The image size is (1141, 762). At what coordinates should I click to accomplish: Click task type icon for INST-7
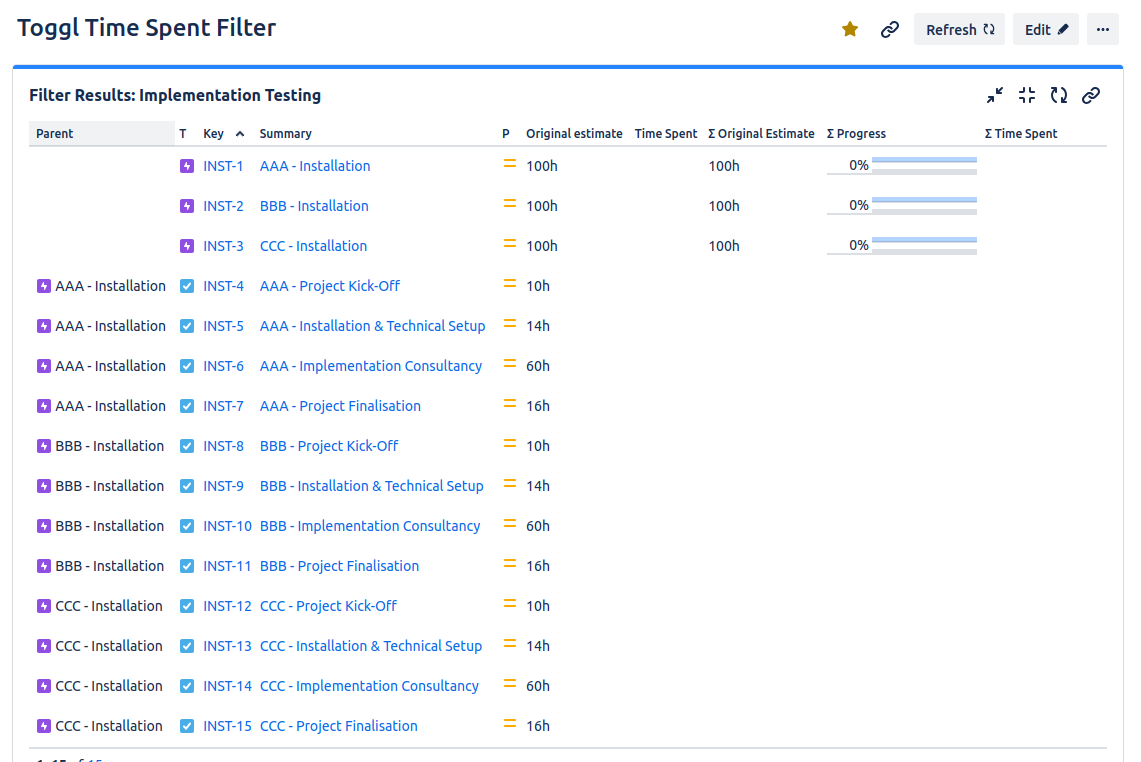[x=187, y=406]
